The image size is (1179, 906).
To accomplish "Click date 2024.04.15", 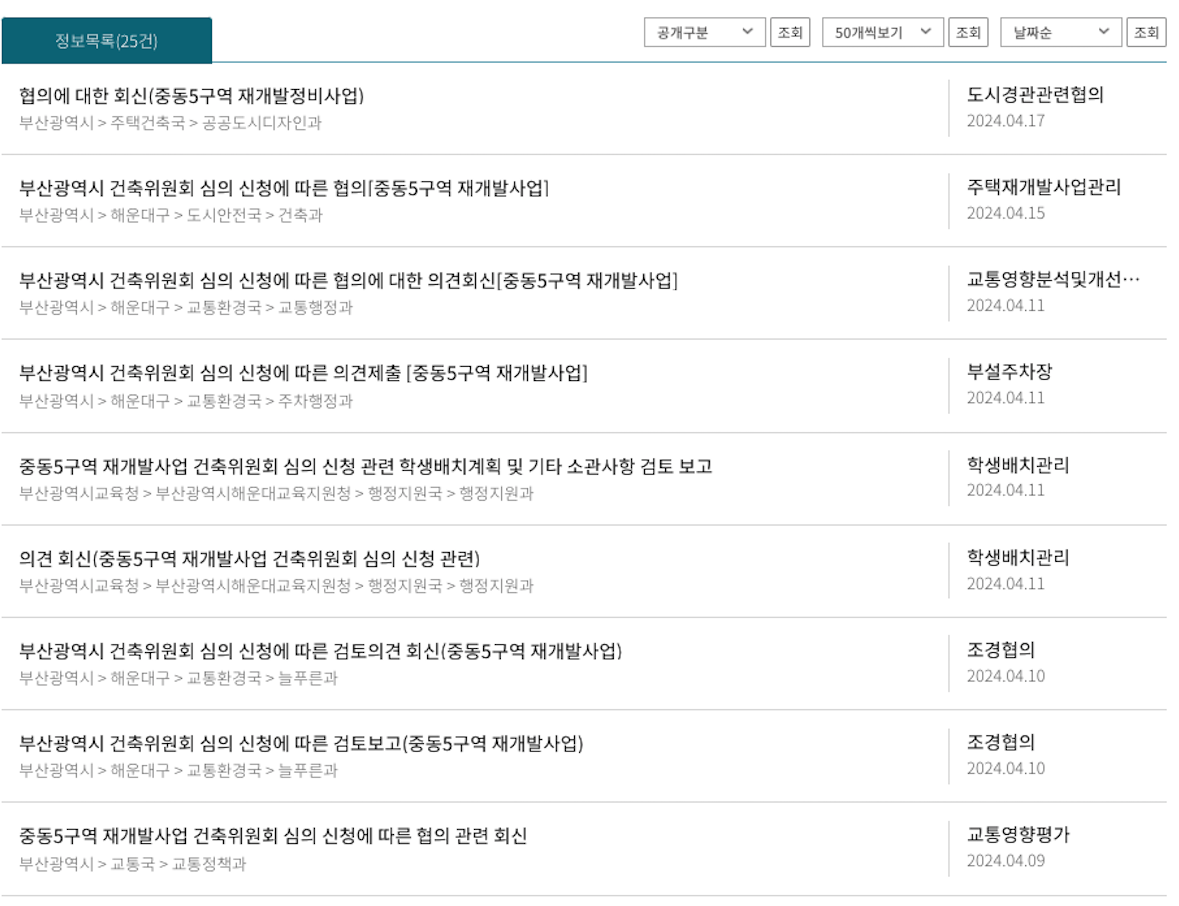I will coord(1006,214).
